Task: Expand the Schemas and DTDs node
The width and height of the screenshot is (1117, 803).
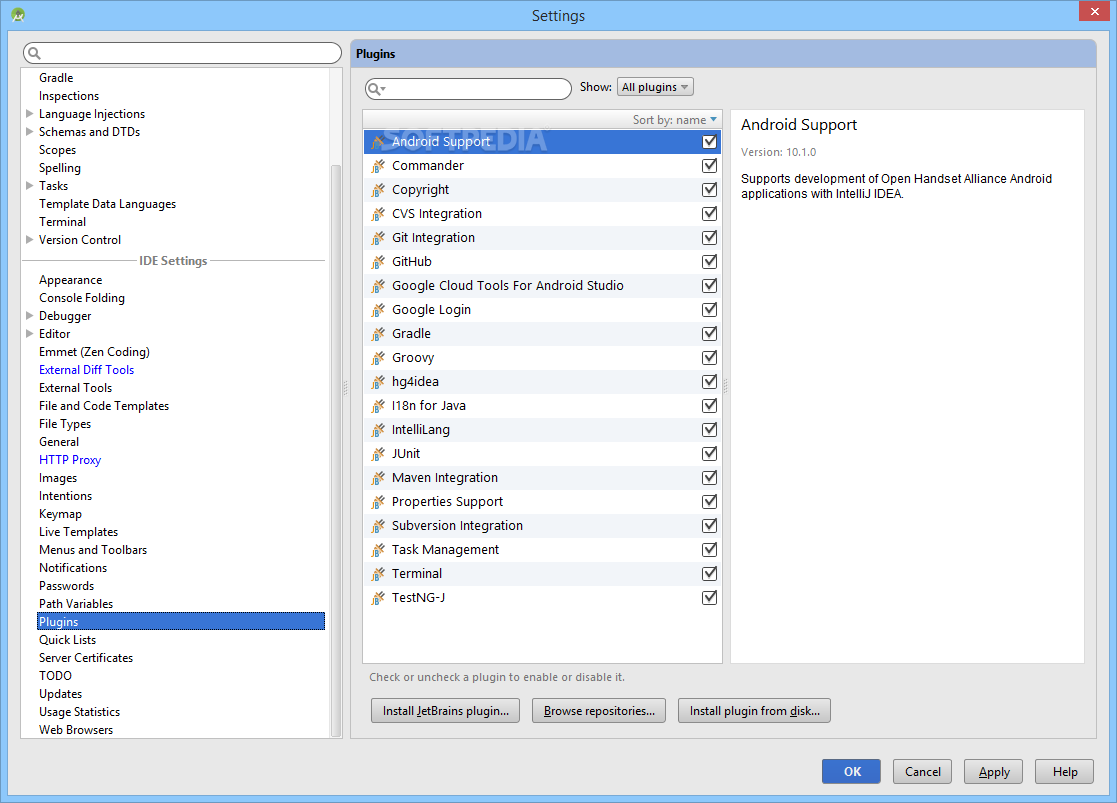Action: coord(29,131)
